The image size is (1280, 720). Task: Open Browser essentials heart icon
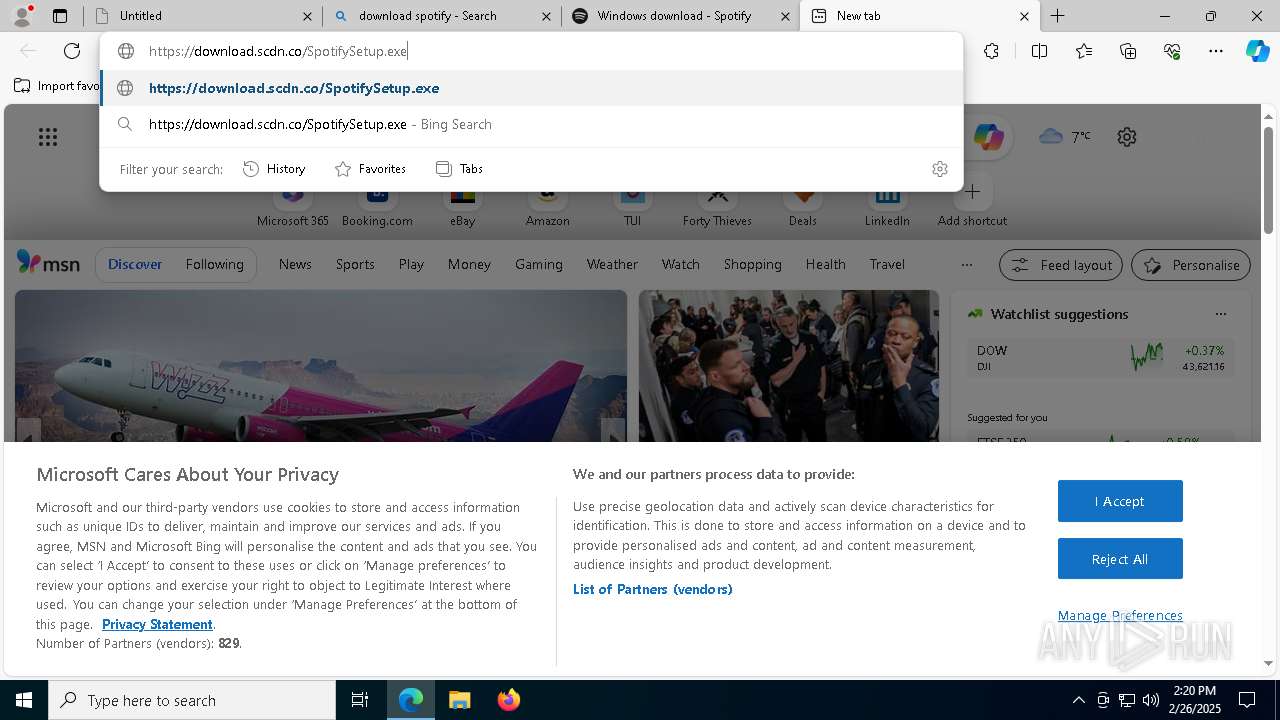1172,51
